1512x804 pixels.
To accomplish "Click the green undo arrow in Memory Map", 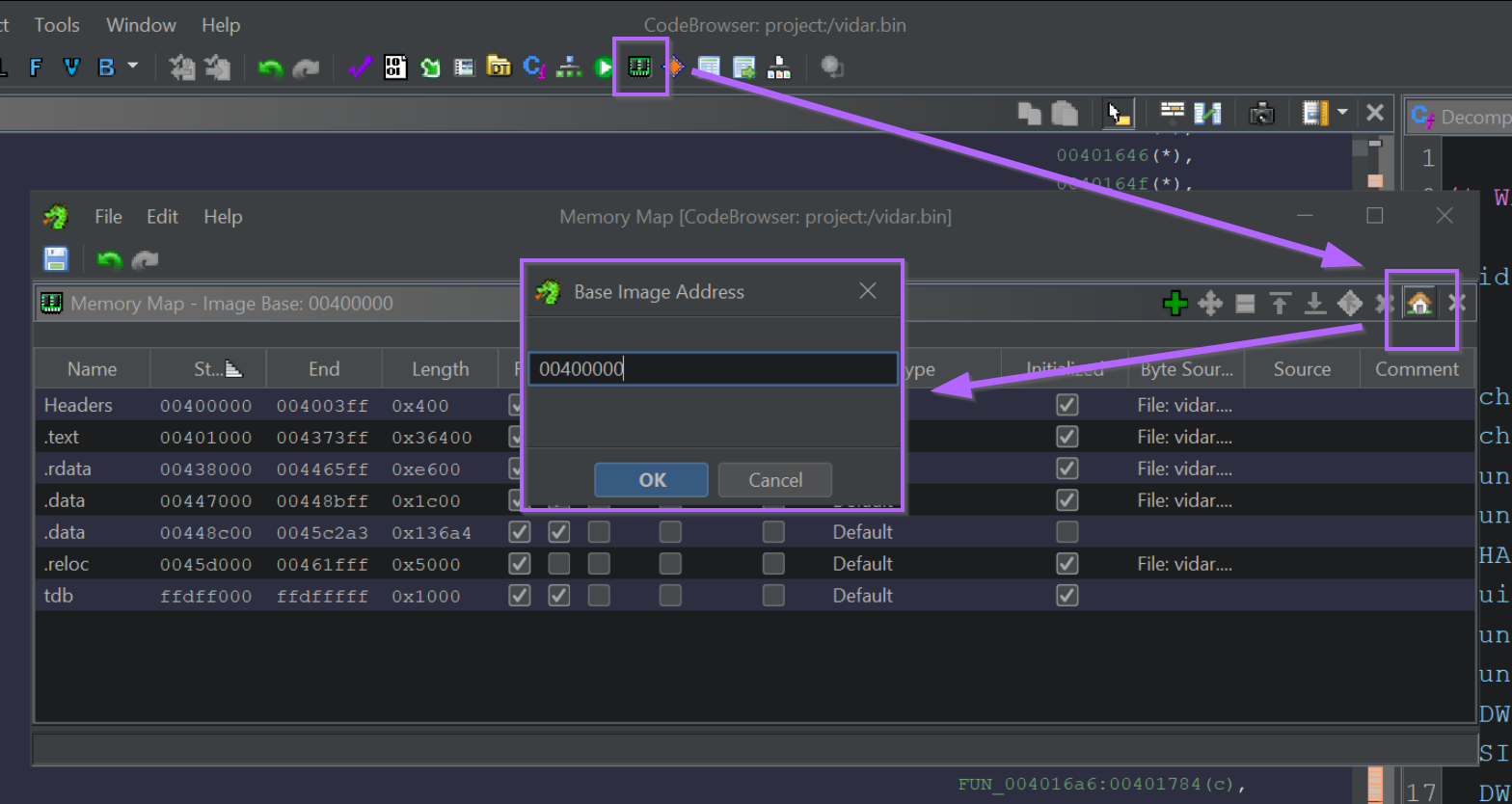I will (x=110, y=259).
